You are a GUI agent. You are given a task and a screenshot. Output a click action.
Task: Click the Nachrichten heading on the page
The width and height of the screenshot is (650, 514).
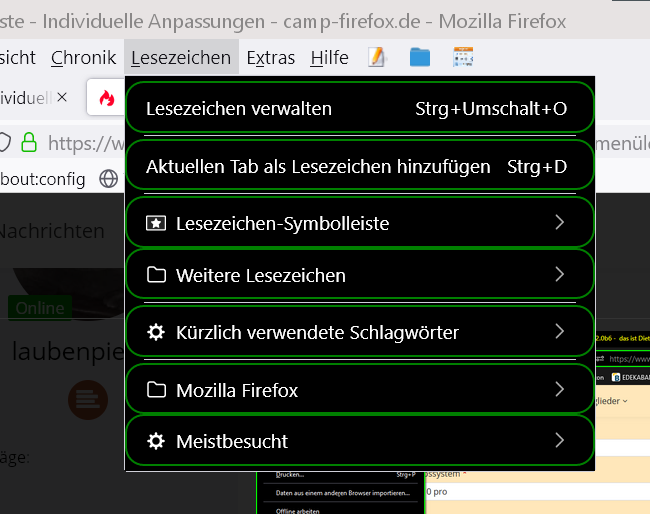tap(52, 231)
